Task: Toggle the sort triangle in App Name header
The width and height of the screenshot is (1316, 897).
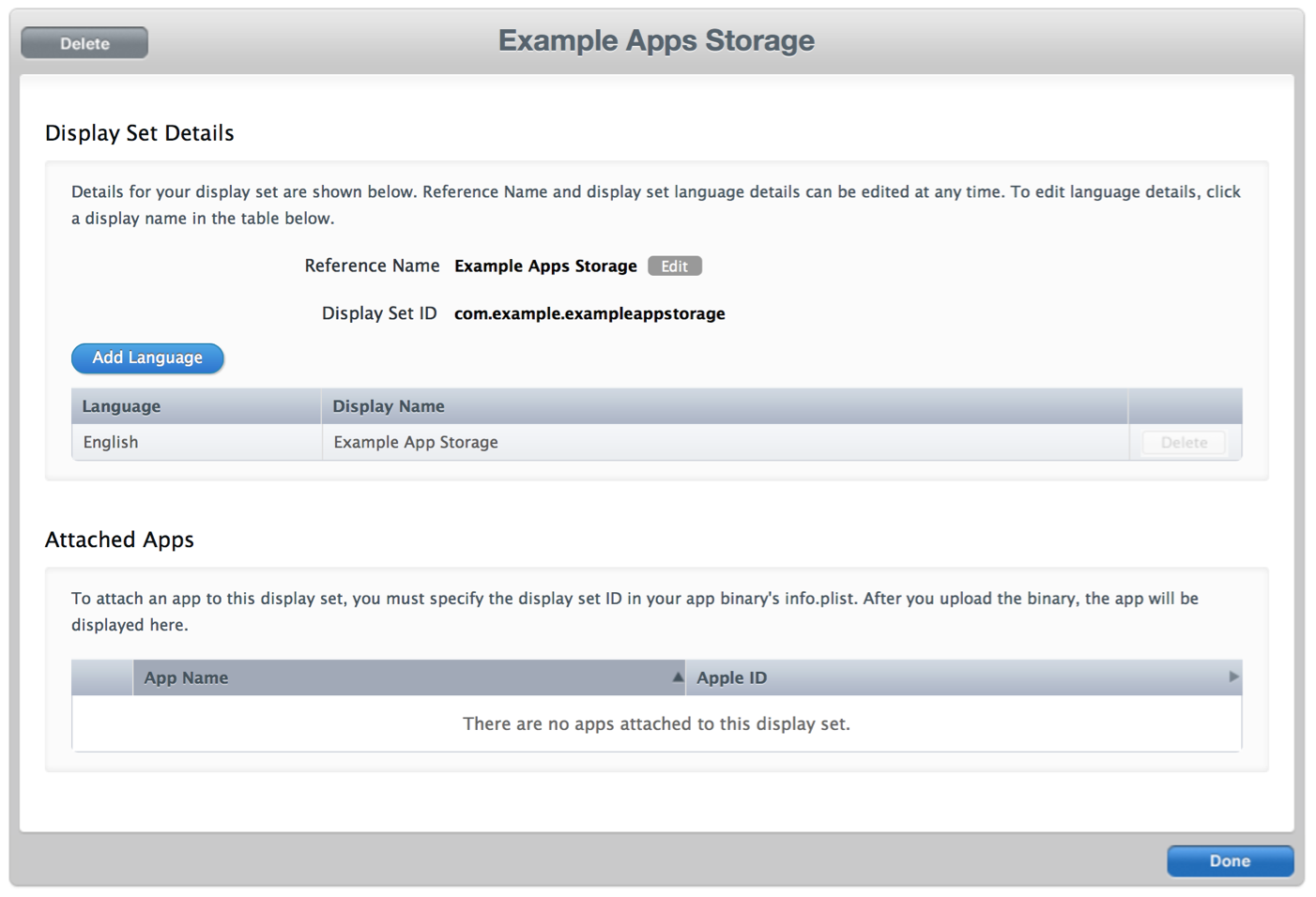Action: point(677,677)
